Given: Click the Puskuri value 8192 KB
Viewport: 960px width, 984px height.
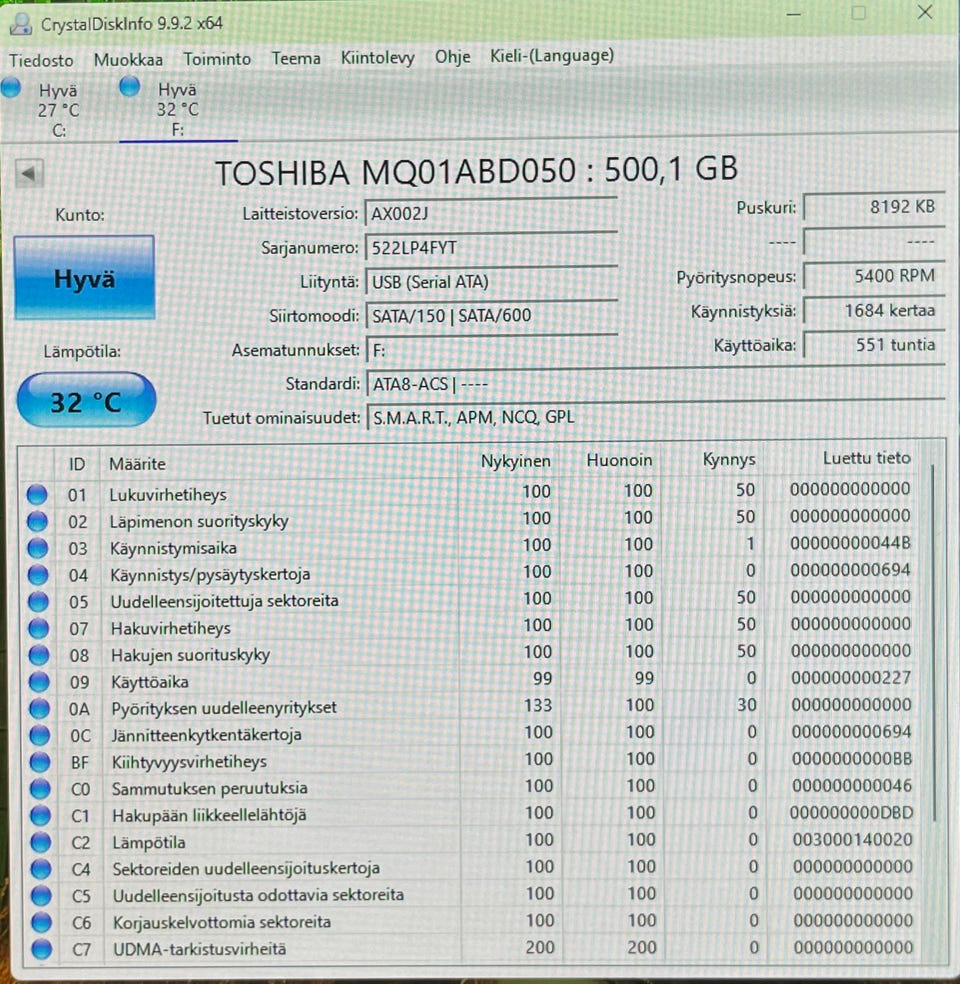Looking at the screenshot, I should point(874,207).
